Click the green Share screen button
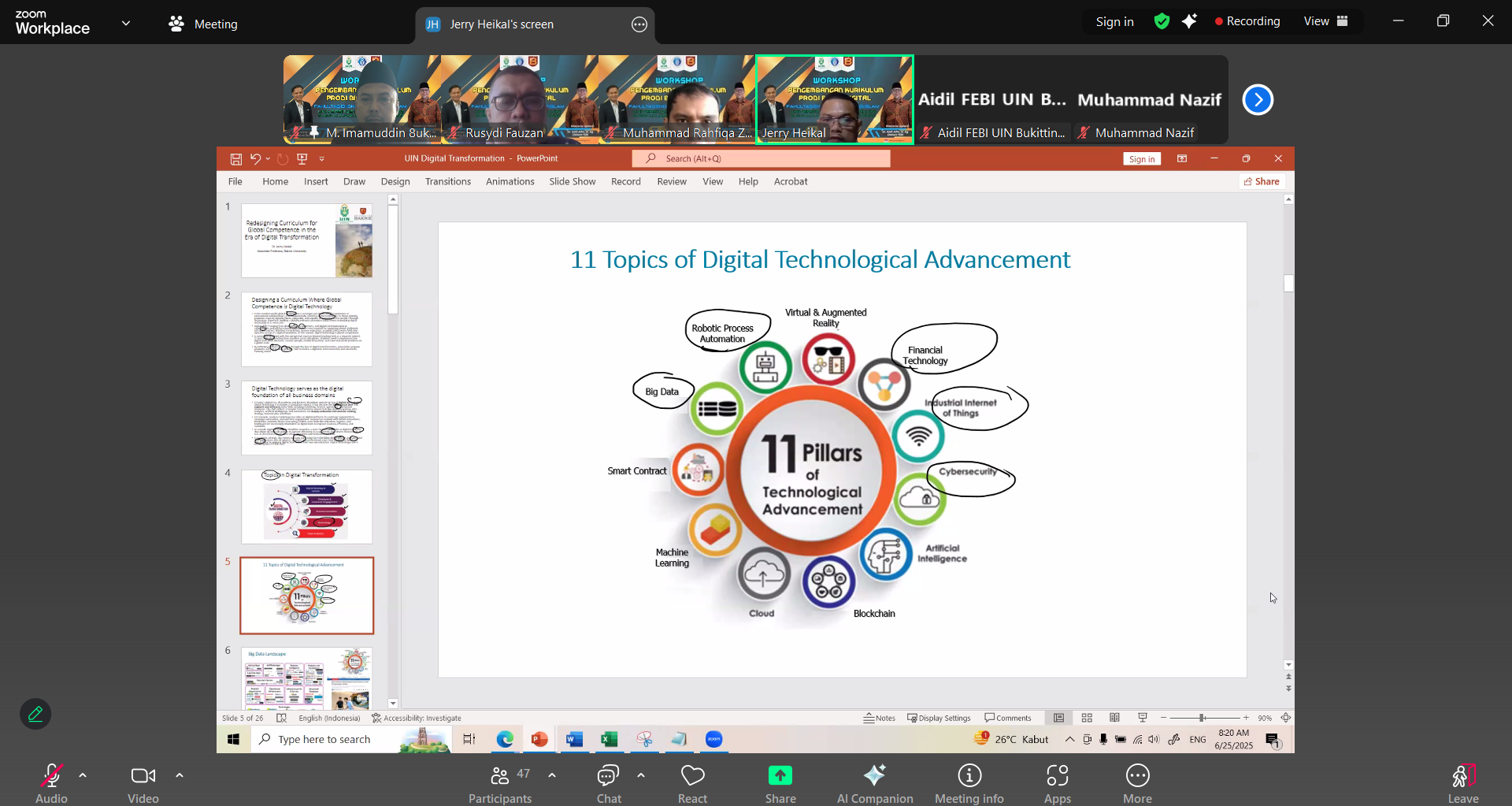 click(x=780, y=783)
